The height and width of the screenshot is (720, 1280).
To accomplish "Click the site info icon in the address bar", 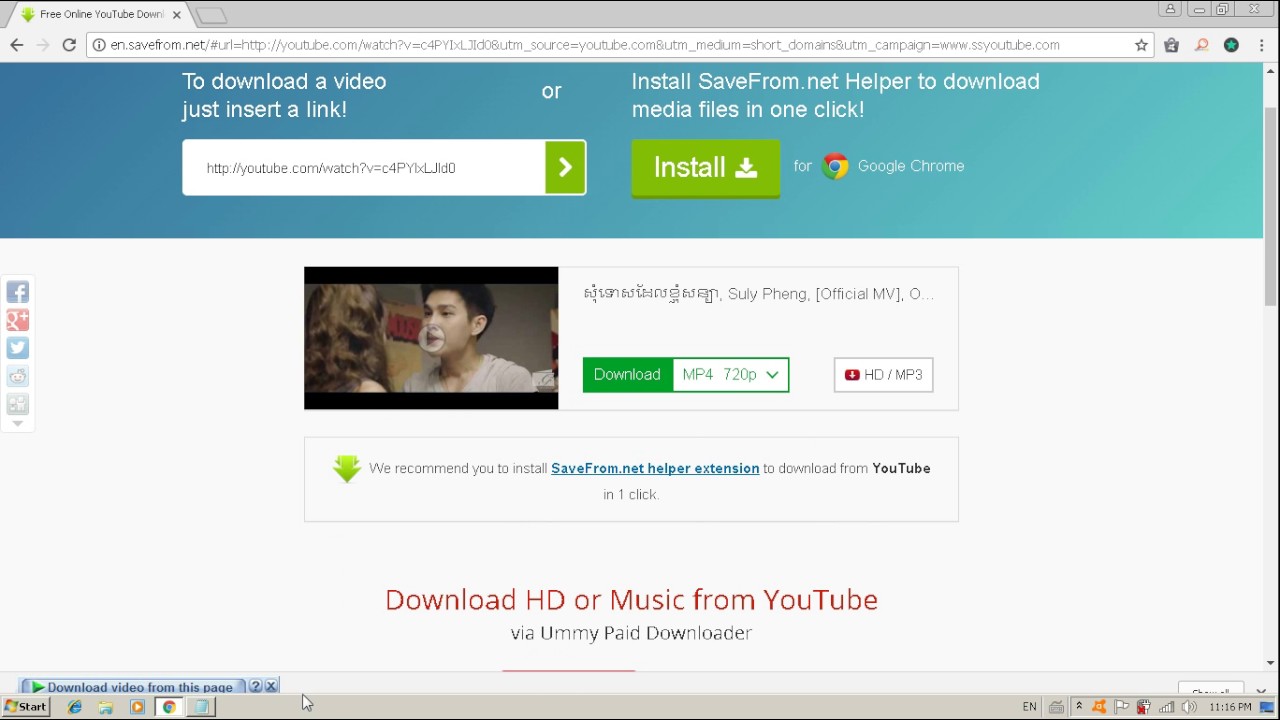I will [99, 45].
